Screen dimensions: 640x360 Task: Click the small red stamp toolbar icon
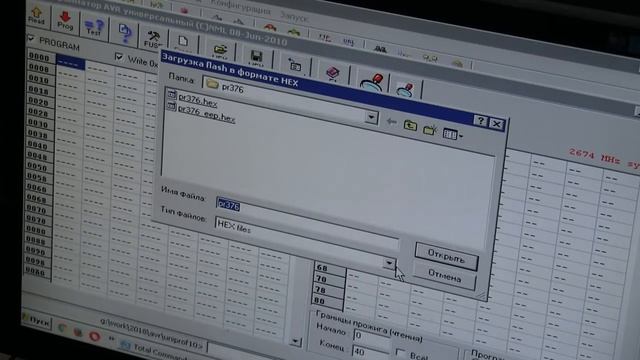pyautogui.click(x=405, y=89)
